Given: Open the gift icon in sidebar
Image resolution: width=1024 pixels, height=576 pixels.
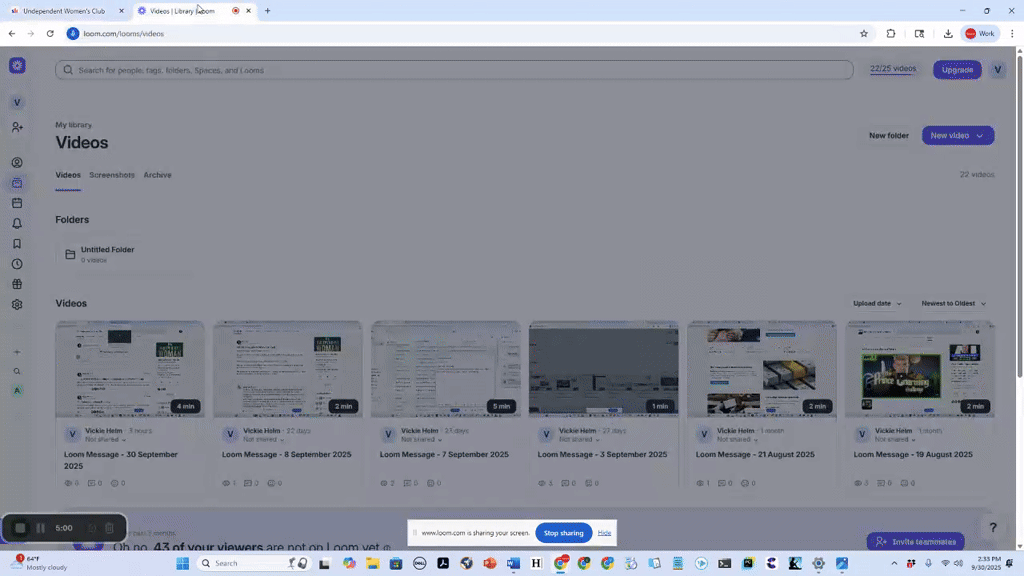Looking at the screenshot, I should tap(17, 284).
